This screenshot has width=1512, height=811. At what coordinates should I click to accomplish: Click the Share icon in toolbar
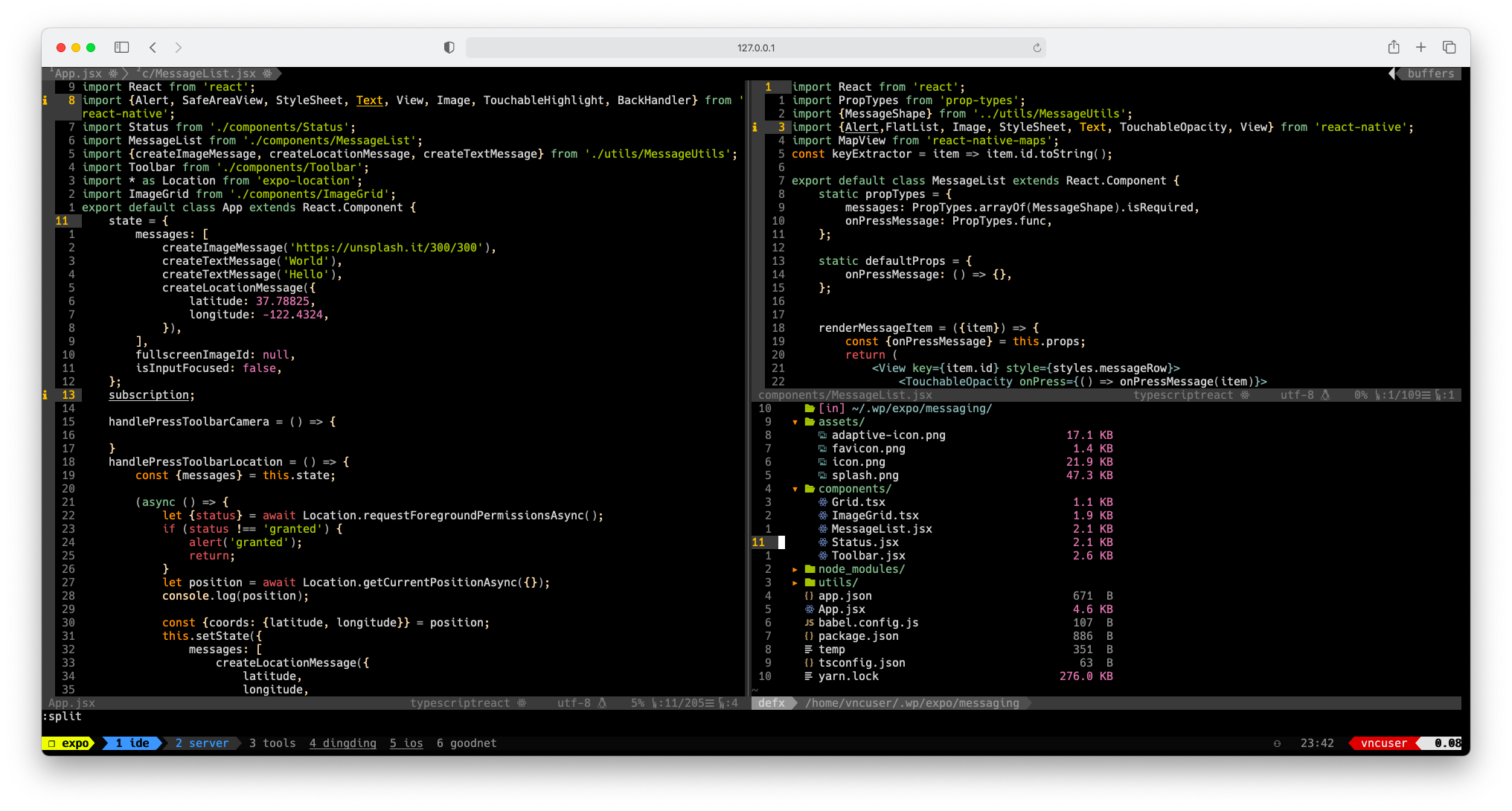(x=1394, y=48)
